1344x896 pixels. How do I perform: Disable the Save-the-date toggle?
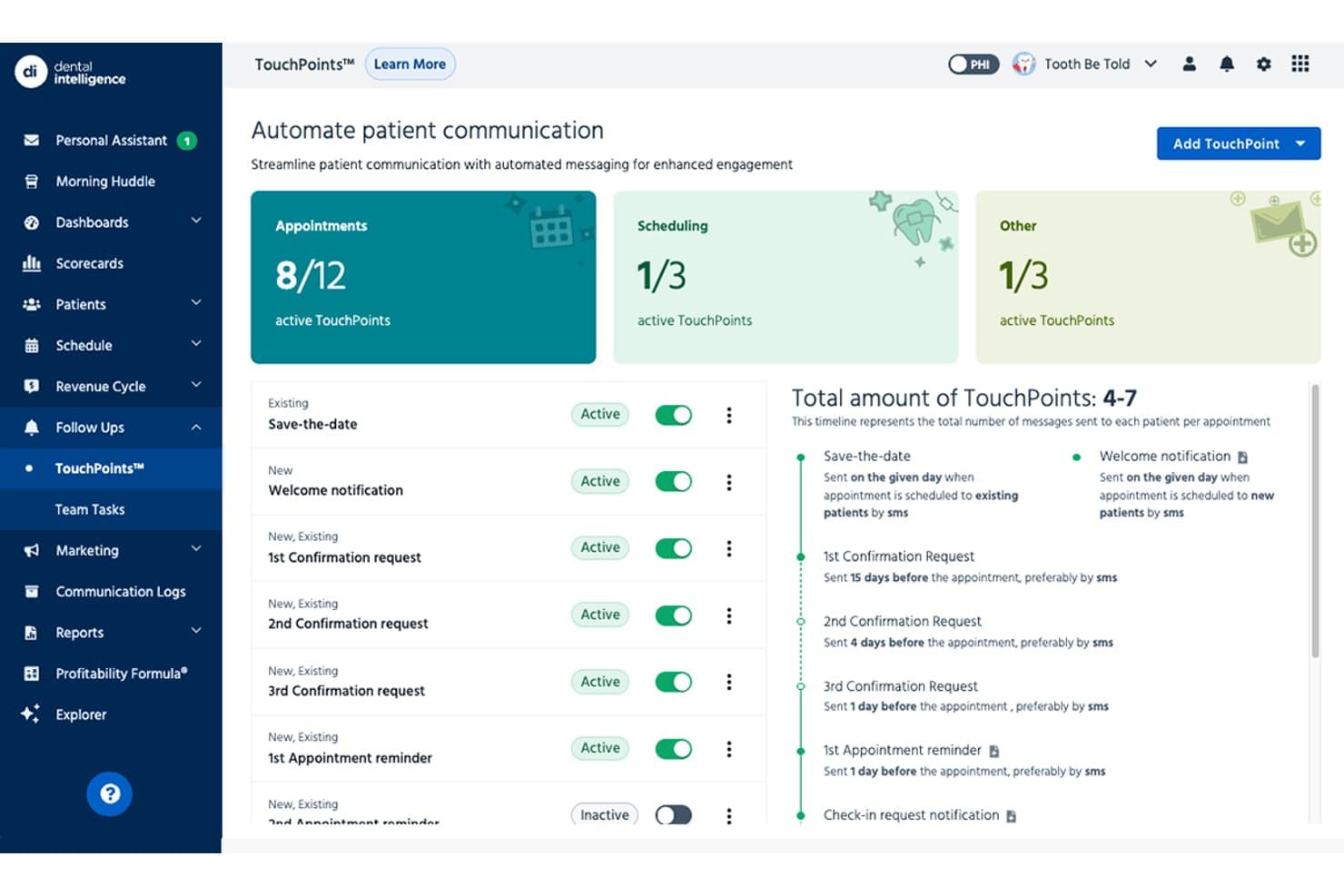pos(674,415)
